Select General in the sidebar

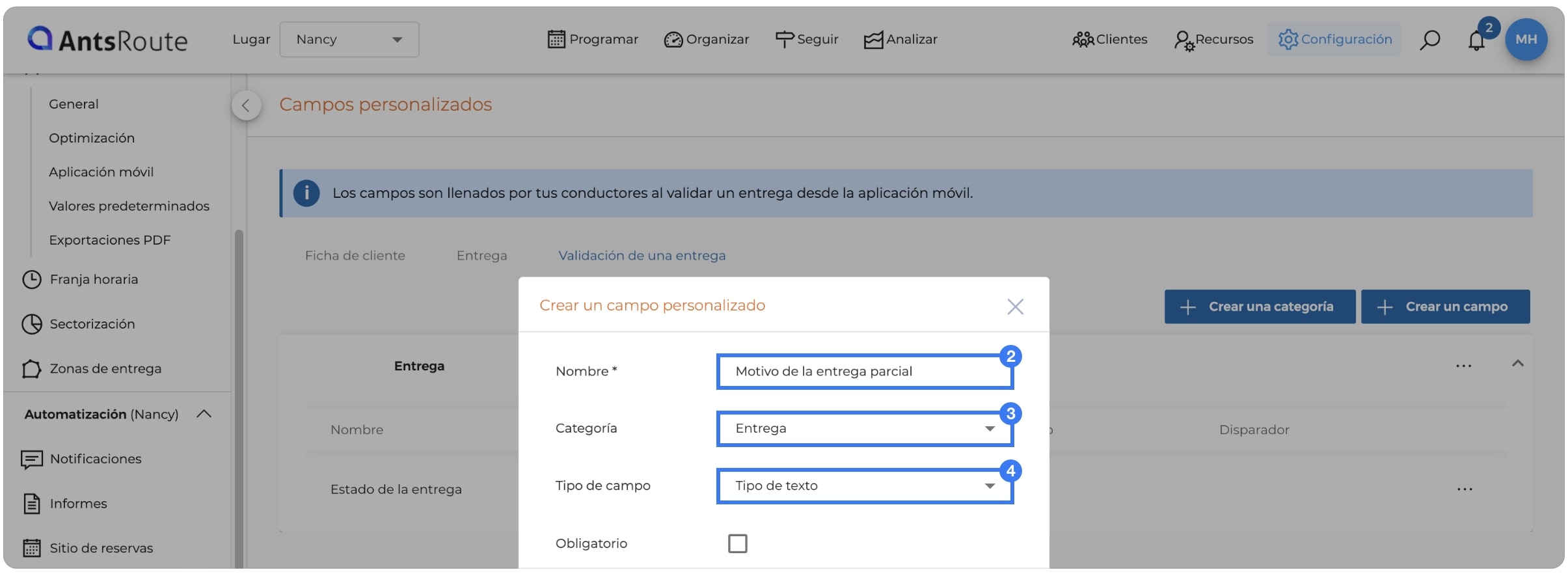pyautogui.click(x=74, y=104)
